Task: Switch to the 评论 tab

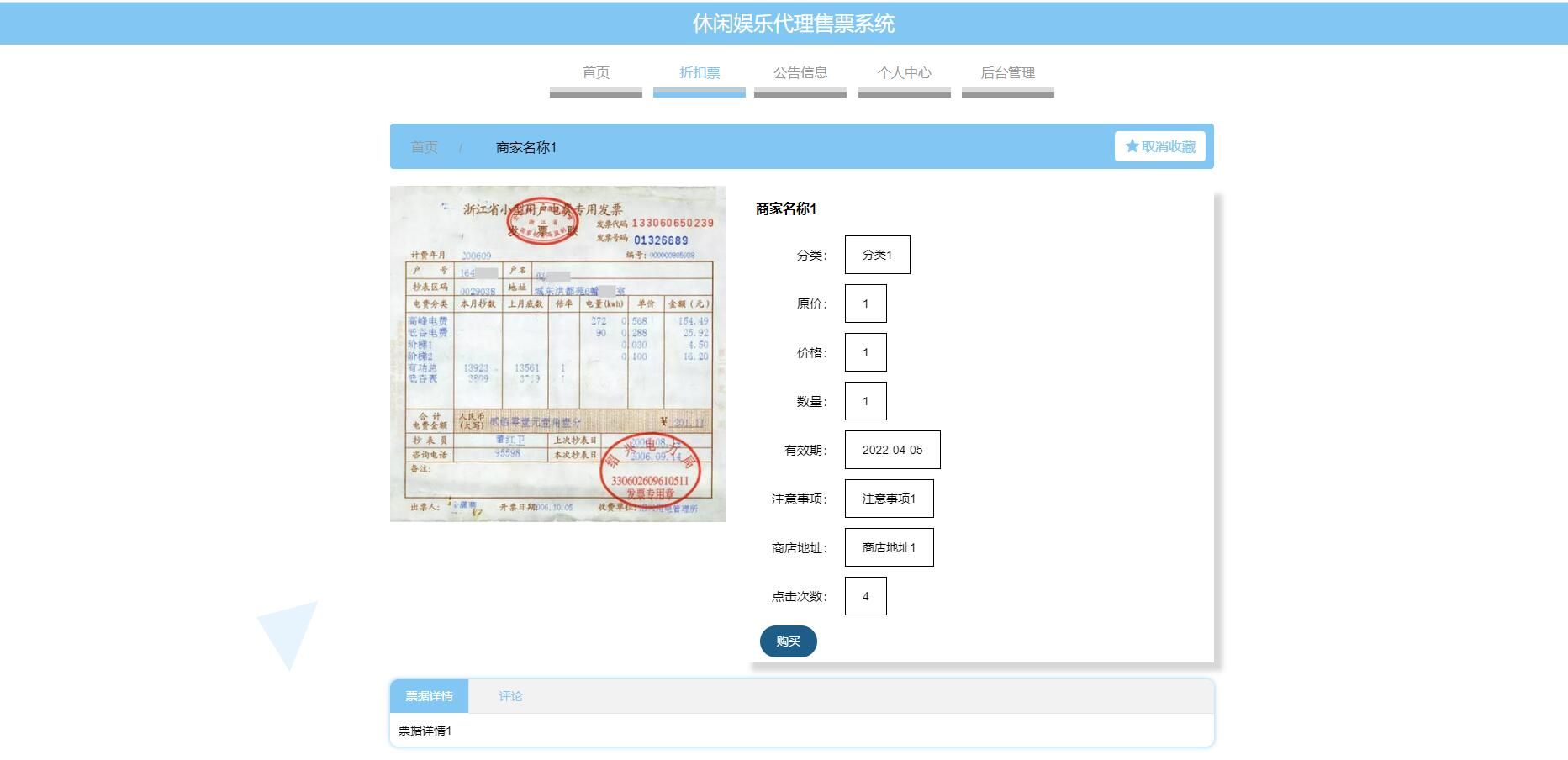Action: pos(510,696)
